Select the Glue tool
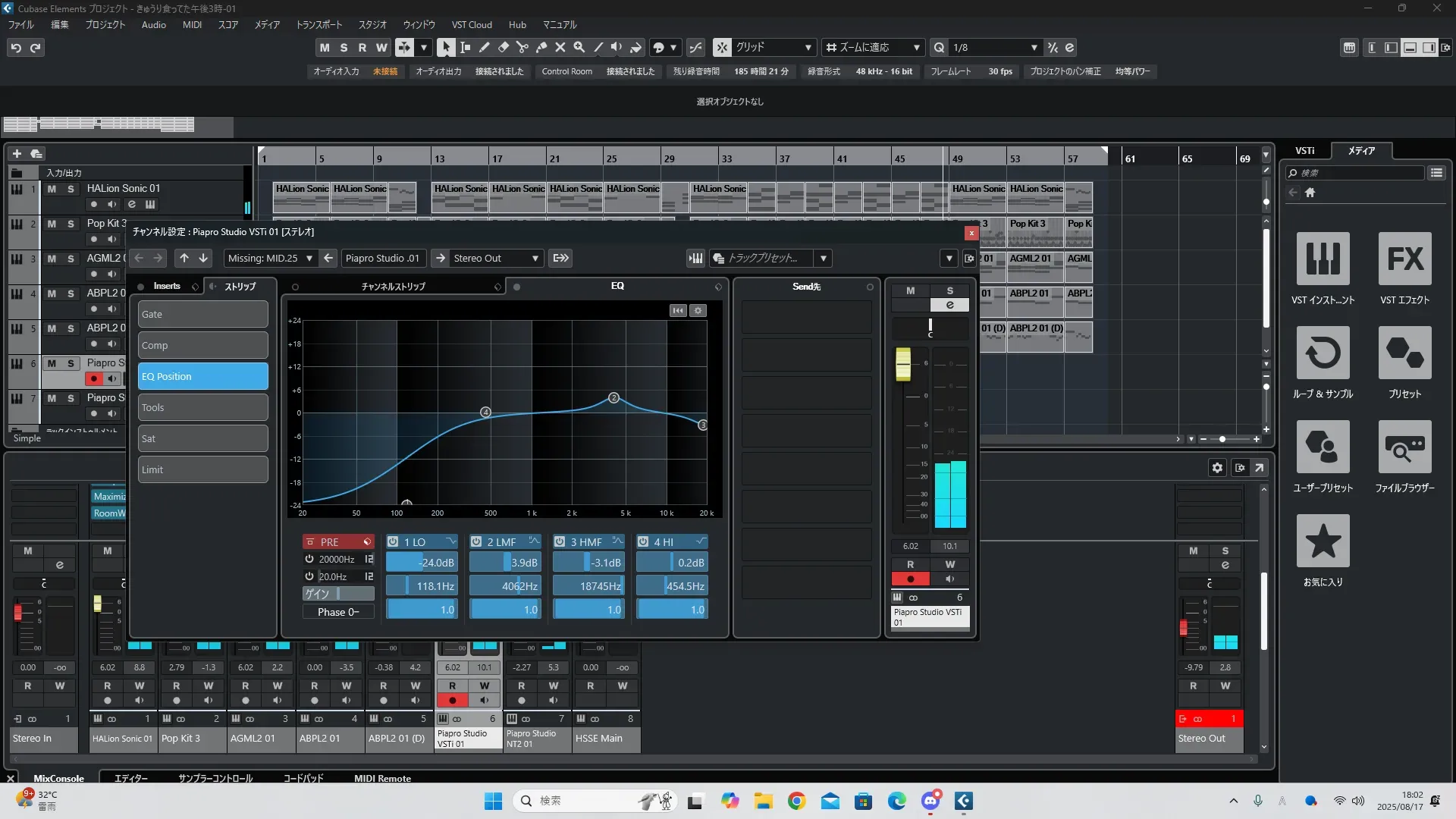Viewport: 1456px width, 819px height. (x=541, y=47)
